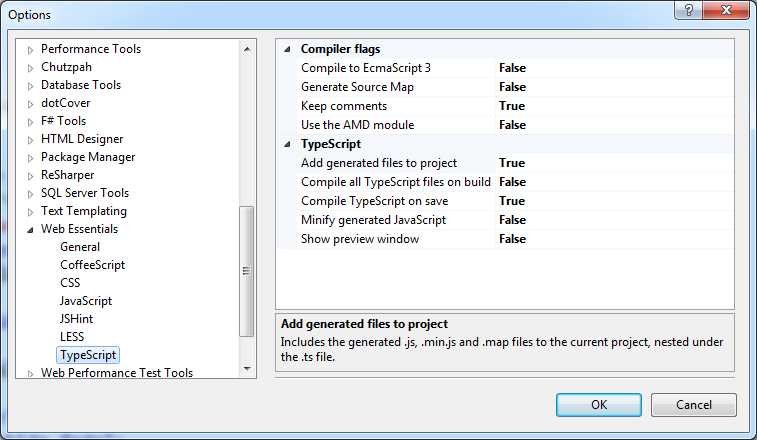Open the CoffeeScript options page
The image size is (757, 440).
92,265
